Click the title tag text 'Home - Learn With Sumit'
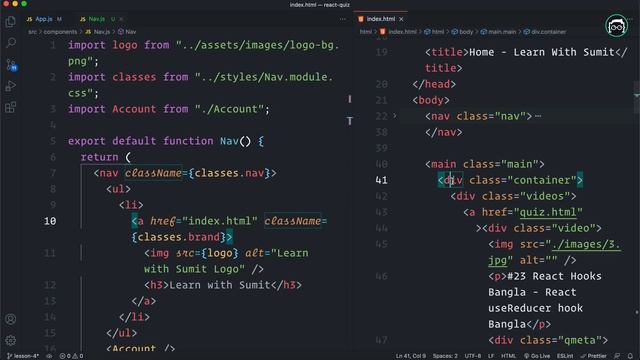Image resolution: width=640 pixels, height=360 pixels. (542, 52)
